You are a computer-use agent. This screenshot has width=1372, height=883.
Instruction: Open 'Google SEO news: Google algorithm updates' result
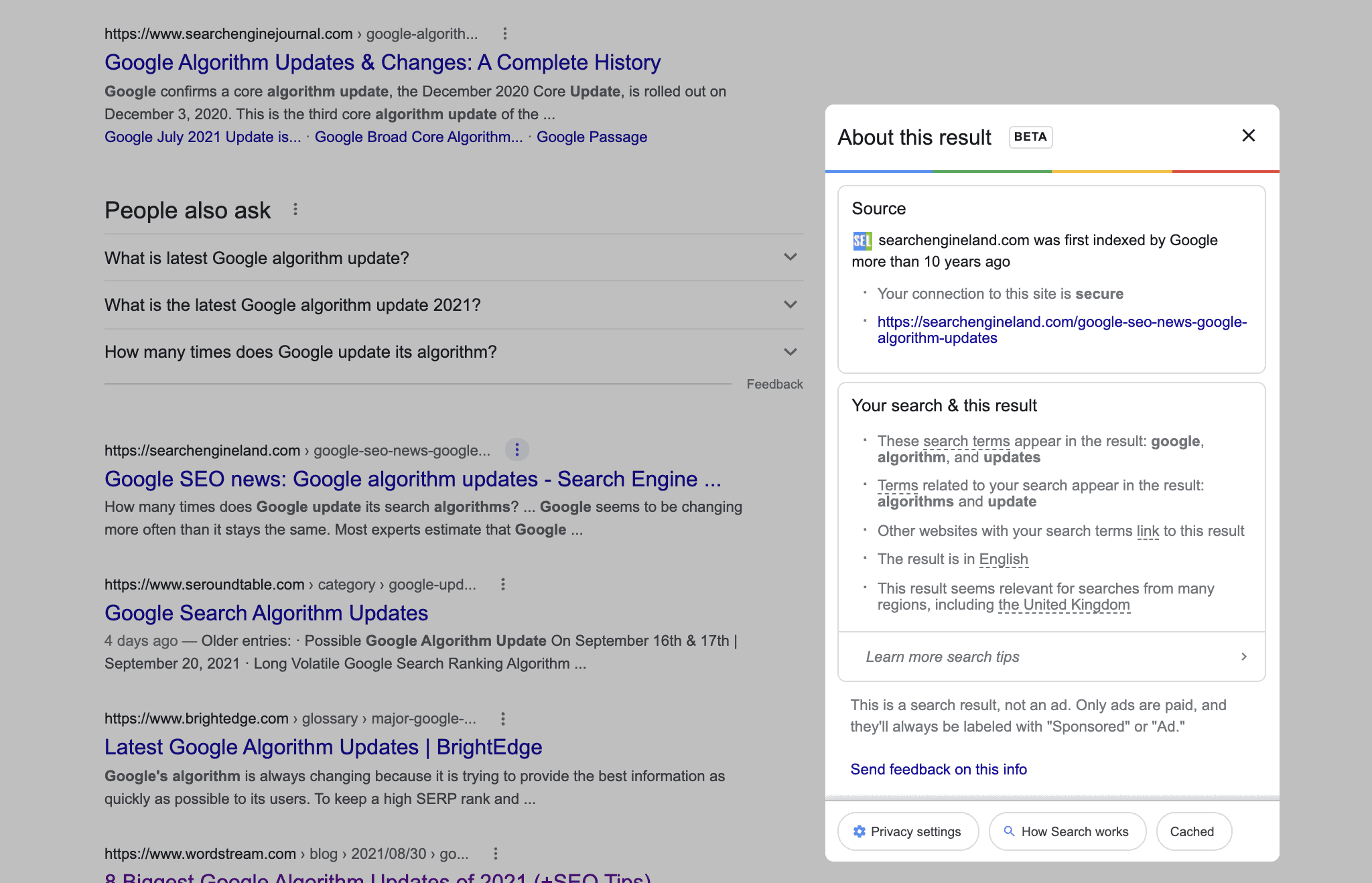click(413, 479)
